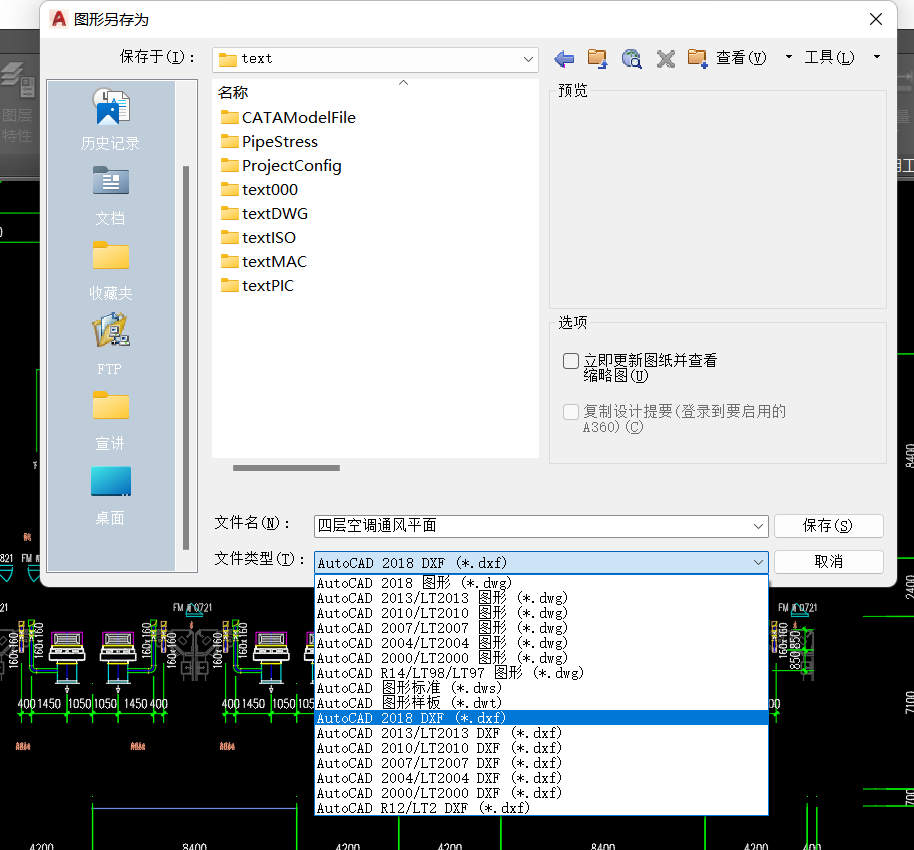Viewport: 914px width, 850px height.
Task: Select the textPIC folder
Action: click(x=258, y=285)
